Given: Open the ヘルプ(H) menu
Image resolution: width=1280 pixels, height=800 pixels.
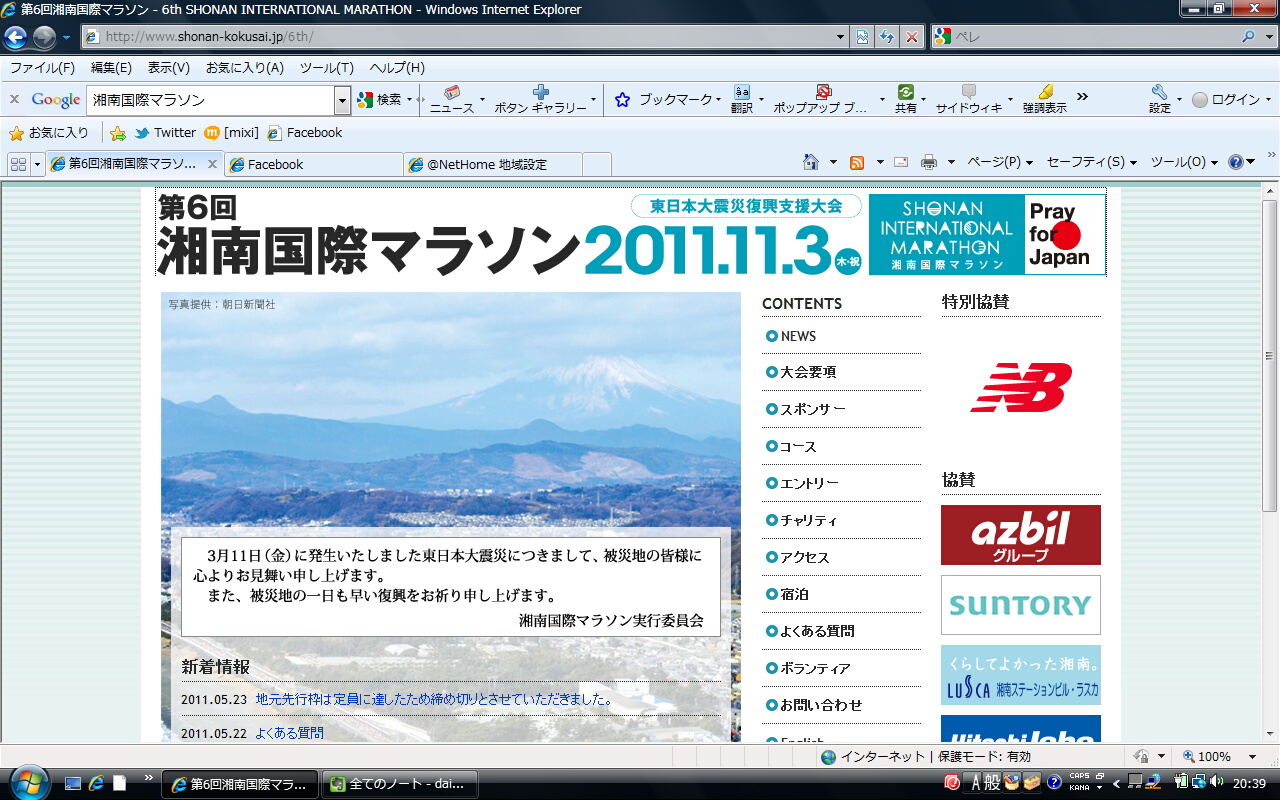Looking at the screenshot, I should point(397,68).
